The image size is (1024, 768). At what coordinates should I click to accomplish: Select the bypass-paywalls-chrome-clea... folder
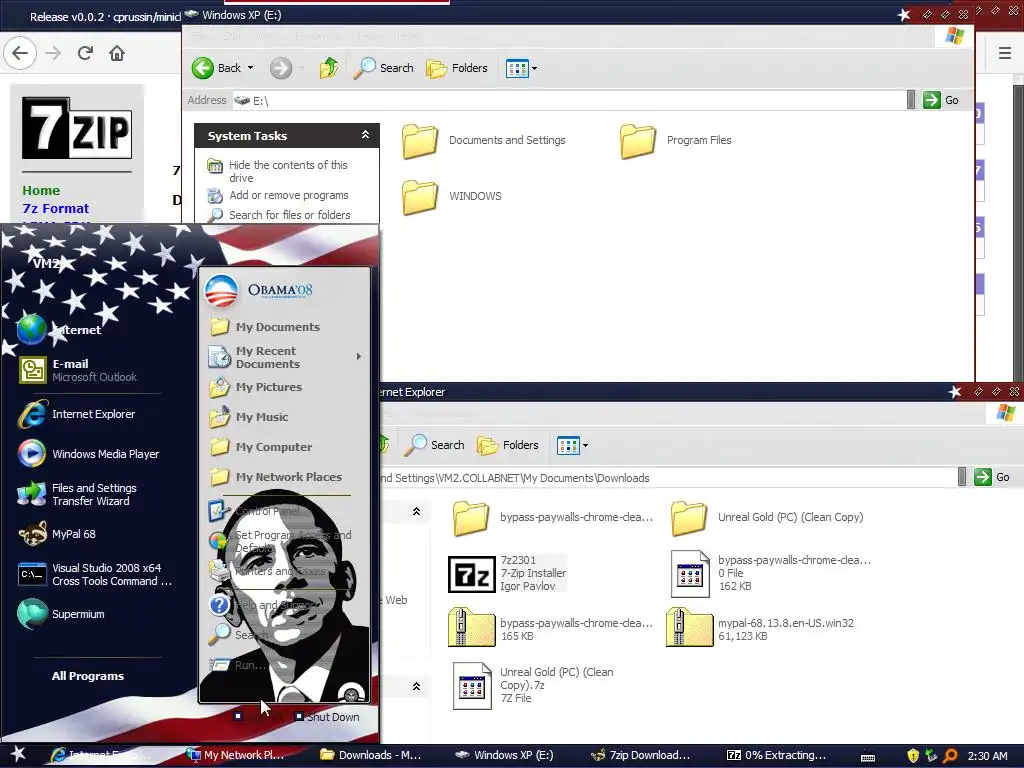click(552, 517)
